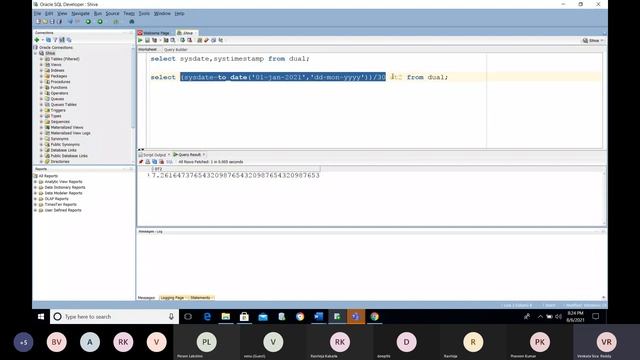
Task: Expand the Procedures tree node
Action: (41, 82)
